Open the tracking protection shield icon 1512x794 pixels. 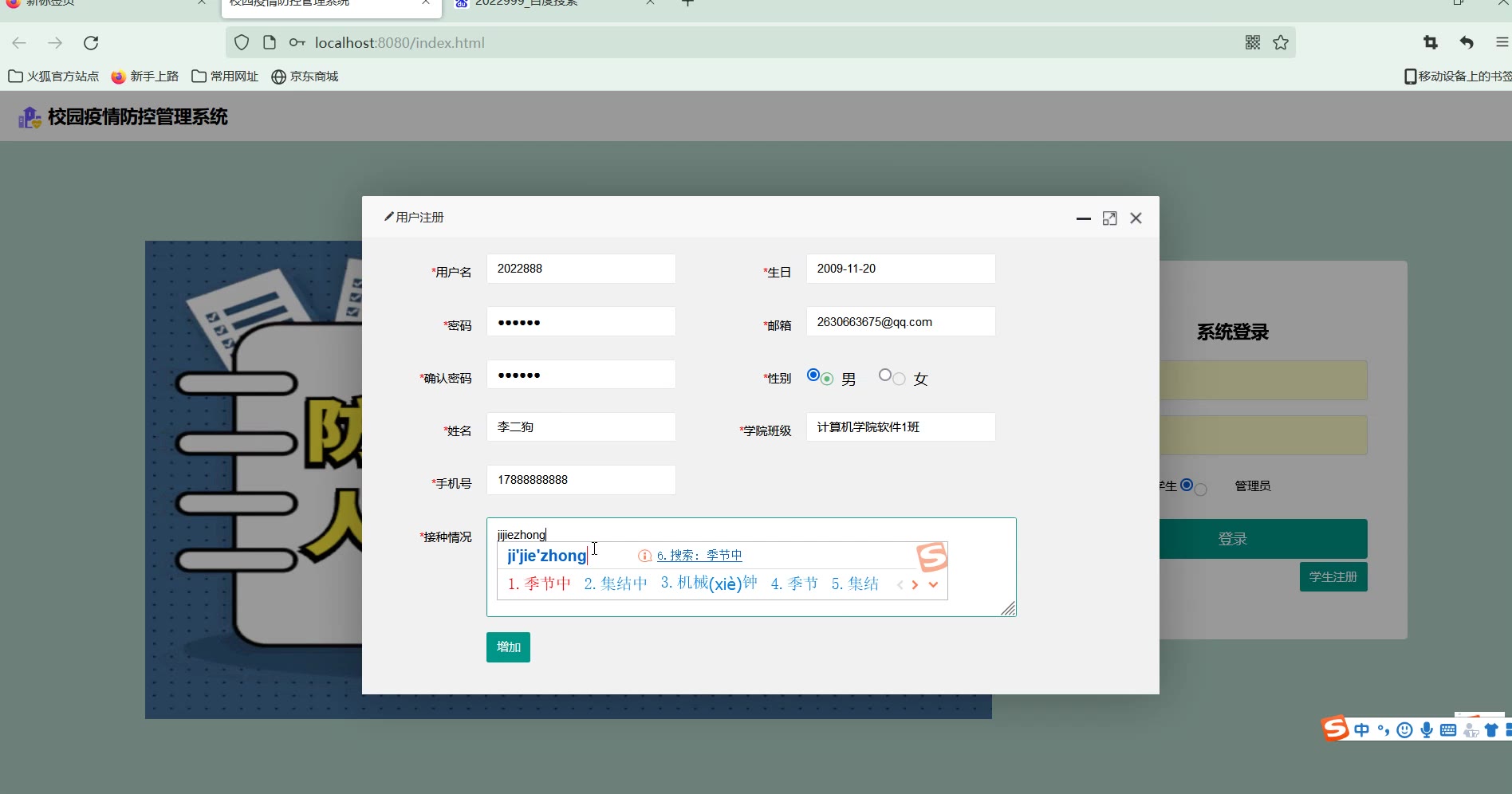point(242,43)
